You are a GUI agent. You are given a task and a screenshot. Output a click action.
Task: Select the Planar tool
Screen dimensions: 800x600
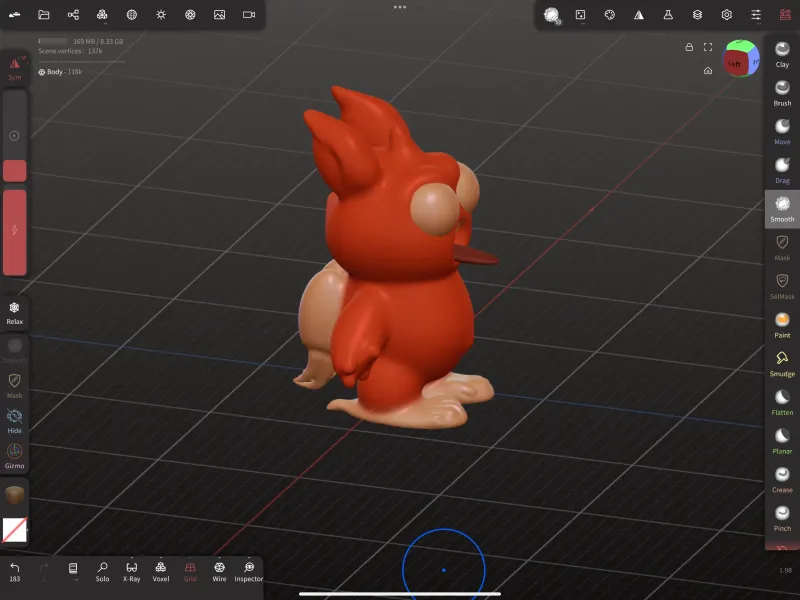pos(782,442)
